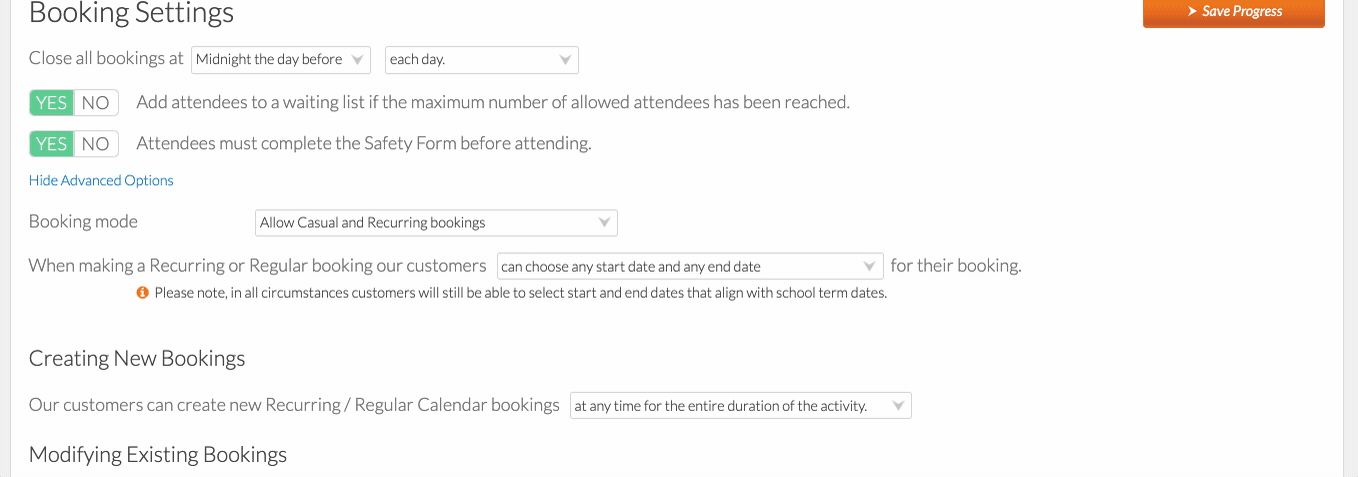The height and width of the screenshot is (477, 1358).
Task: Open the each day dropdown
Action: point(482,60)
